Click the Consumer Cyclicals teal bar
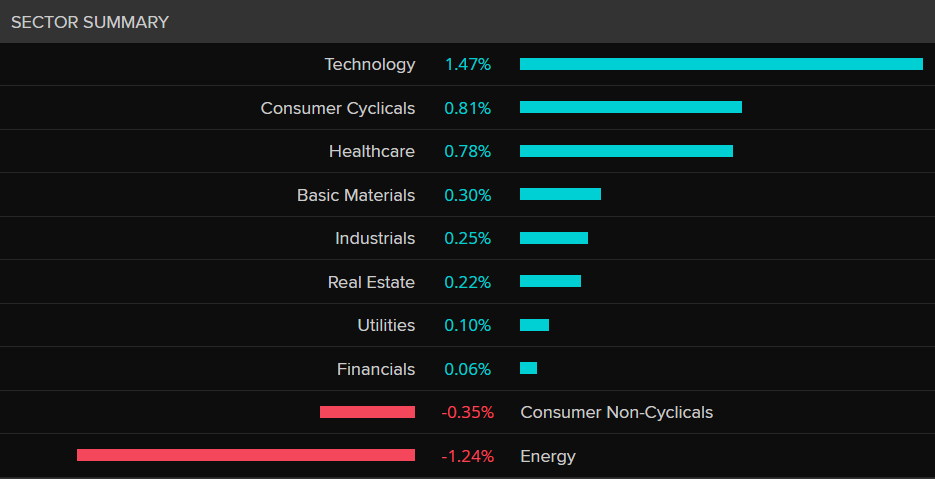The width and height of the screenshot is (935, 479). 630,107
